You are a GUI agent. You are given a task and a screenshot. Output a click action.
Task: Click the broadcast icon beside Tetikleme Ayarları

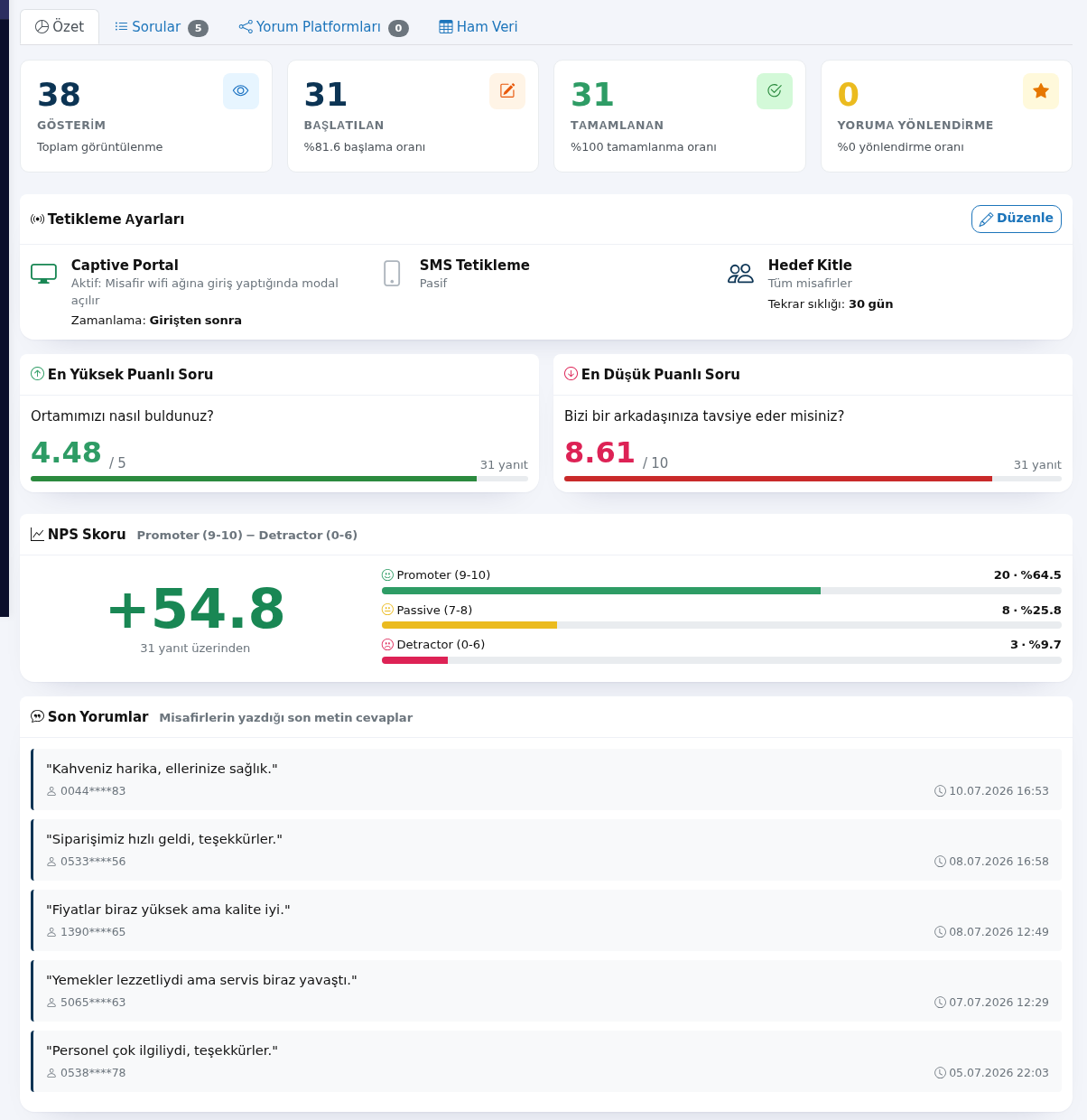(38, 219)
